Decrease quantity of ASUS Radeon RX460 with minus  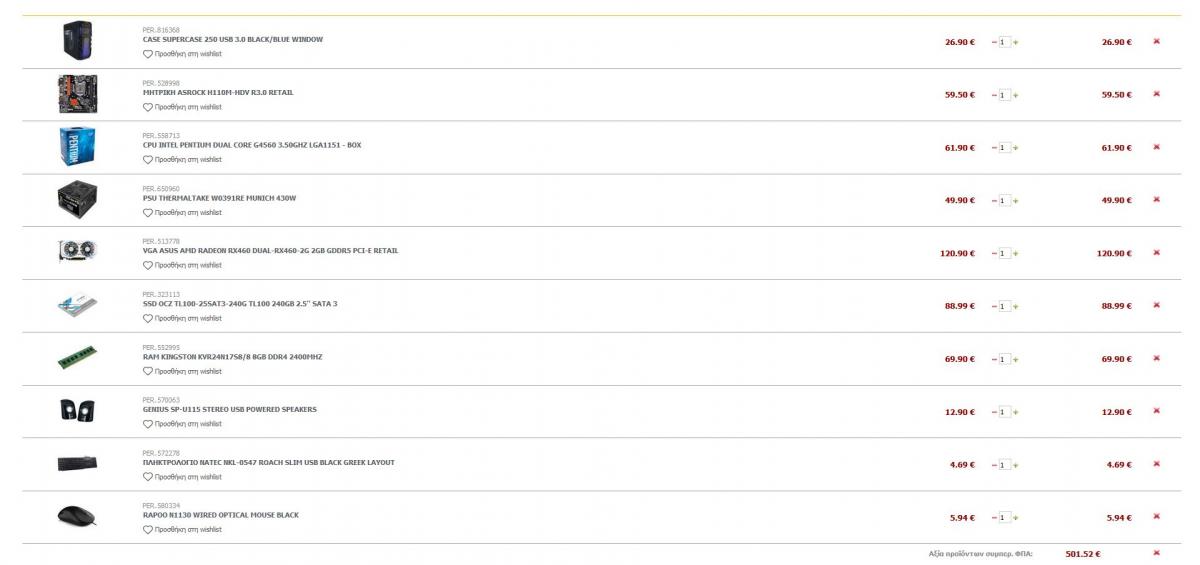point(994,254)
